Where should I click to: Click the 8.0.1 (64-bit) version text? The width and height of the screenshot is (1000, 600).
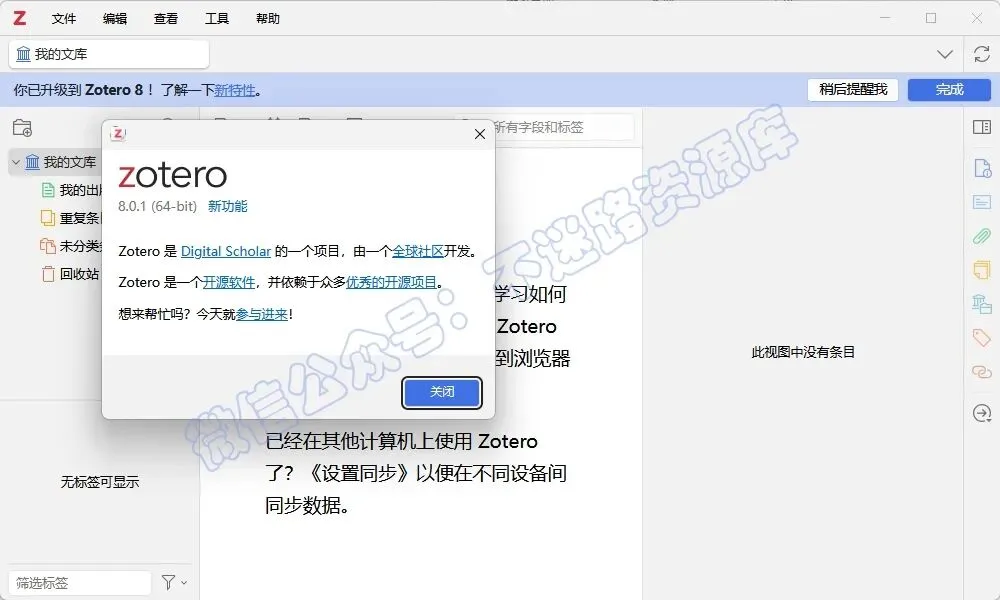tap(158, 206)
